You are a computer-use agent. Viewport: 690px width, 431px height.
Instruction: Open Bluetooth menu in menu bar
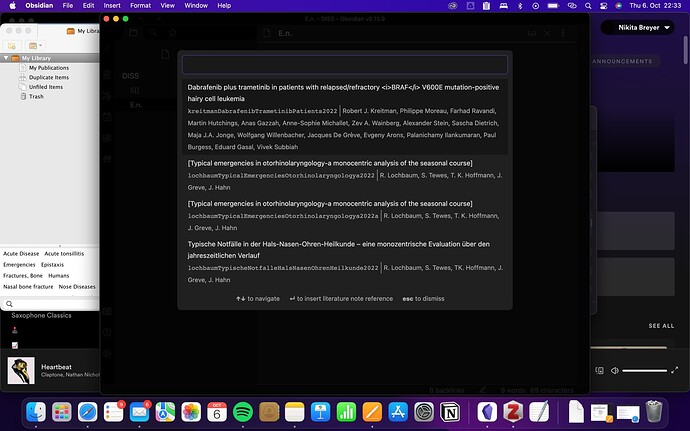pos(520,6)
